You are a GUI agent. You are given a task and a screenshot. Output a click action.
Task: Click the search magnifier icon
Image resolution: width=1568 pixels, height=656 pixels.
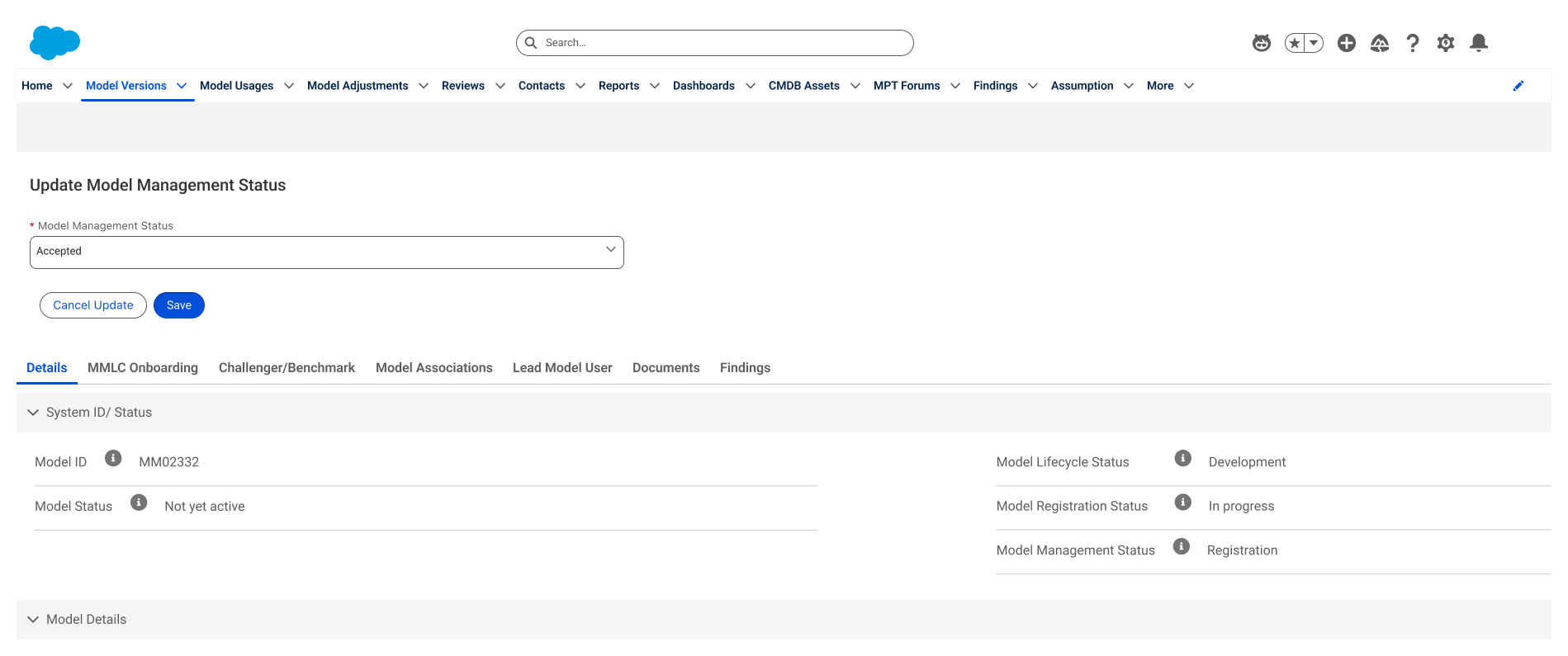(531, 43)
